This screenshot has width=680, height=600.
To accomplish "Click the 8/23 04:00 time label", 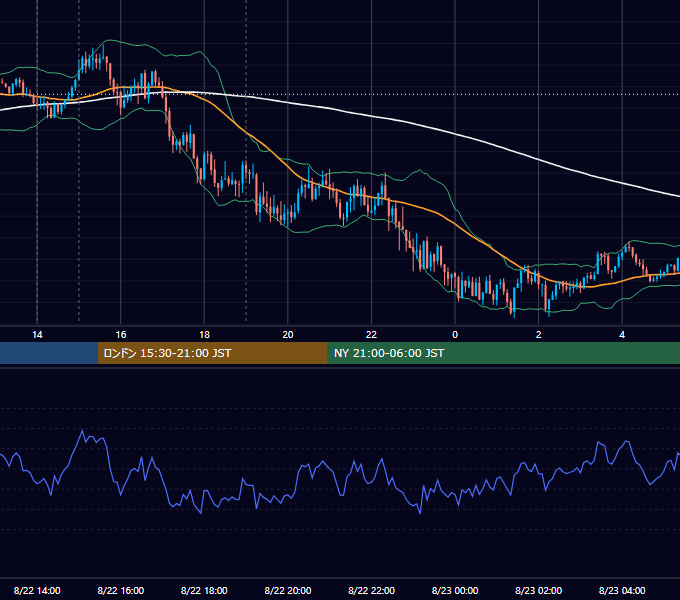I will [x=622, y=590].
